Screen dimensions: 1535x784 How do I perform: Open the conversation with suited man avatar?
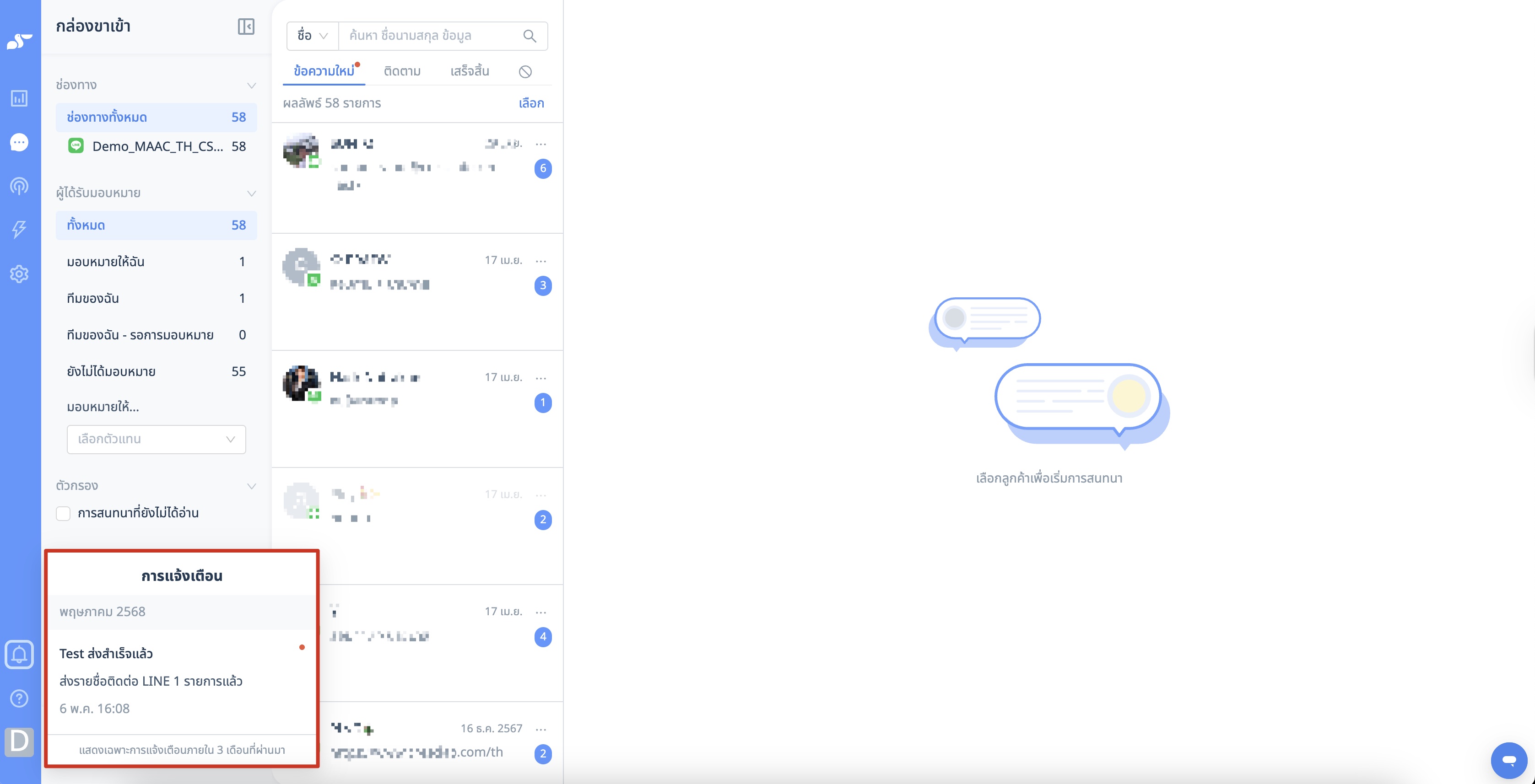pos(417,408)
